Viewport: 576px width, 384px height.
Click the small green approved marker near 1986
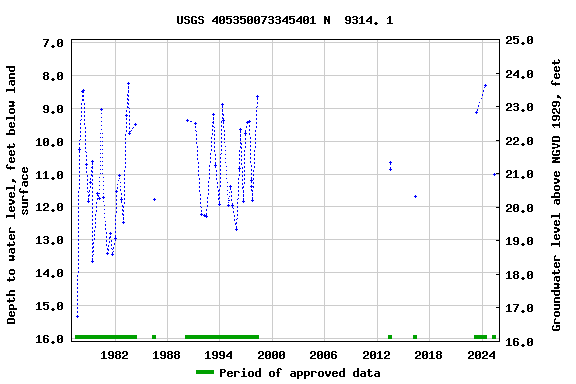(154, 337)
